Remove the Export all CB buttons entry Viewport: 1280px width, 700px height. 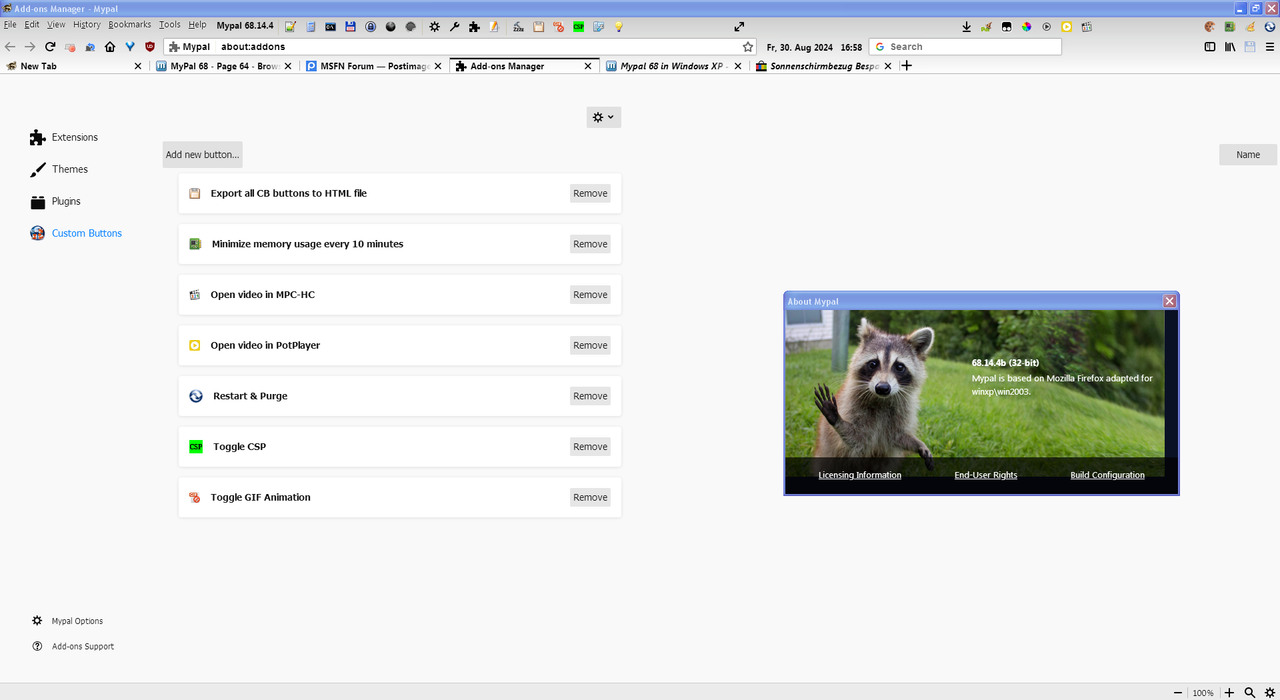590,193
